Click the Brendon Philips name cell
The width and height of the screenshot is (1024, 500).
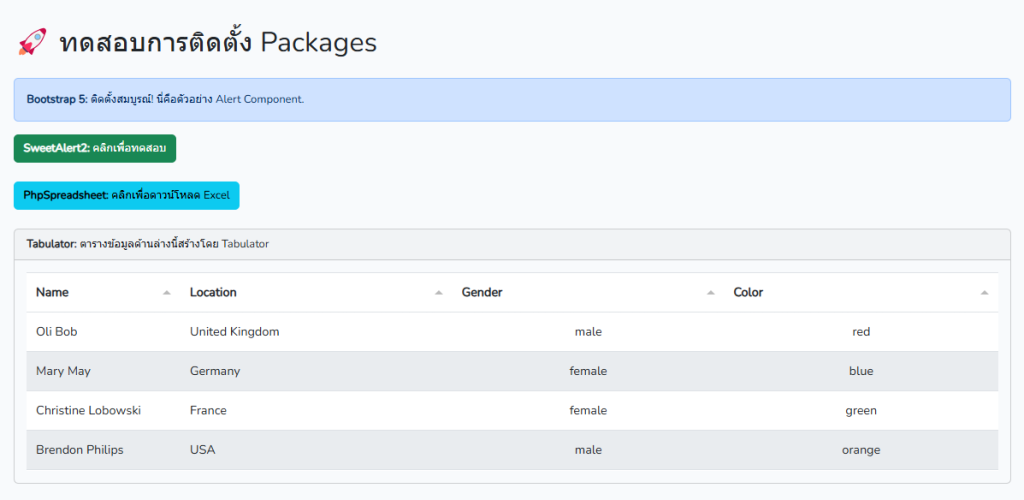pyautogui.click(x=80, y=450)
